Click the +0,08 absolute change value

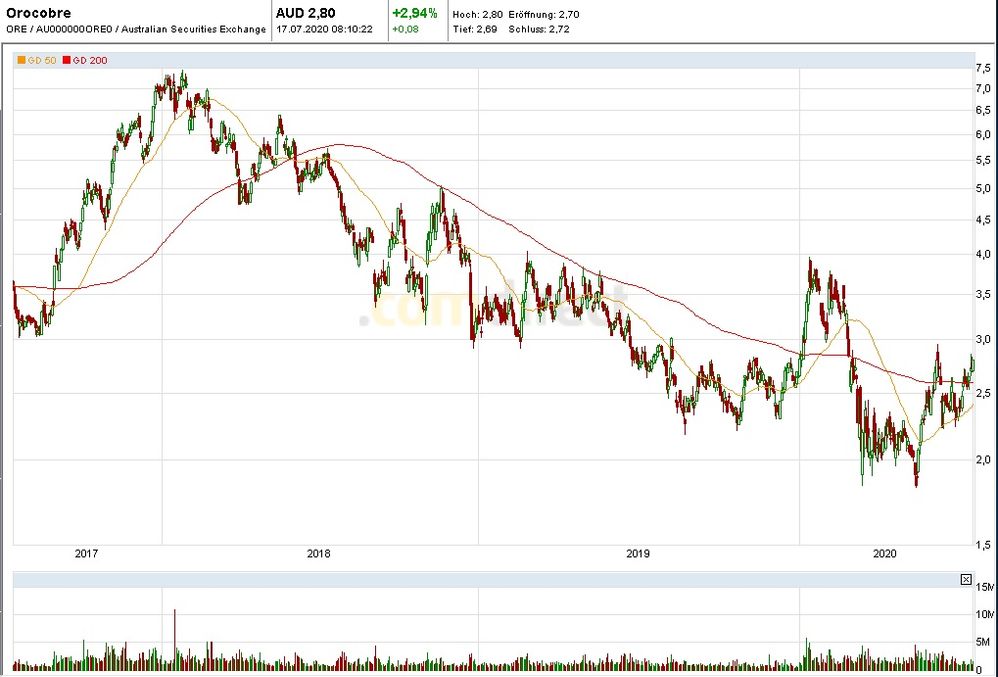tap(405, 29)
